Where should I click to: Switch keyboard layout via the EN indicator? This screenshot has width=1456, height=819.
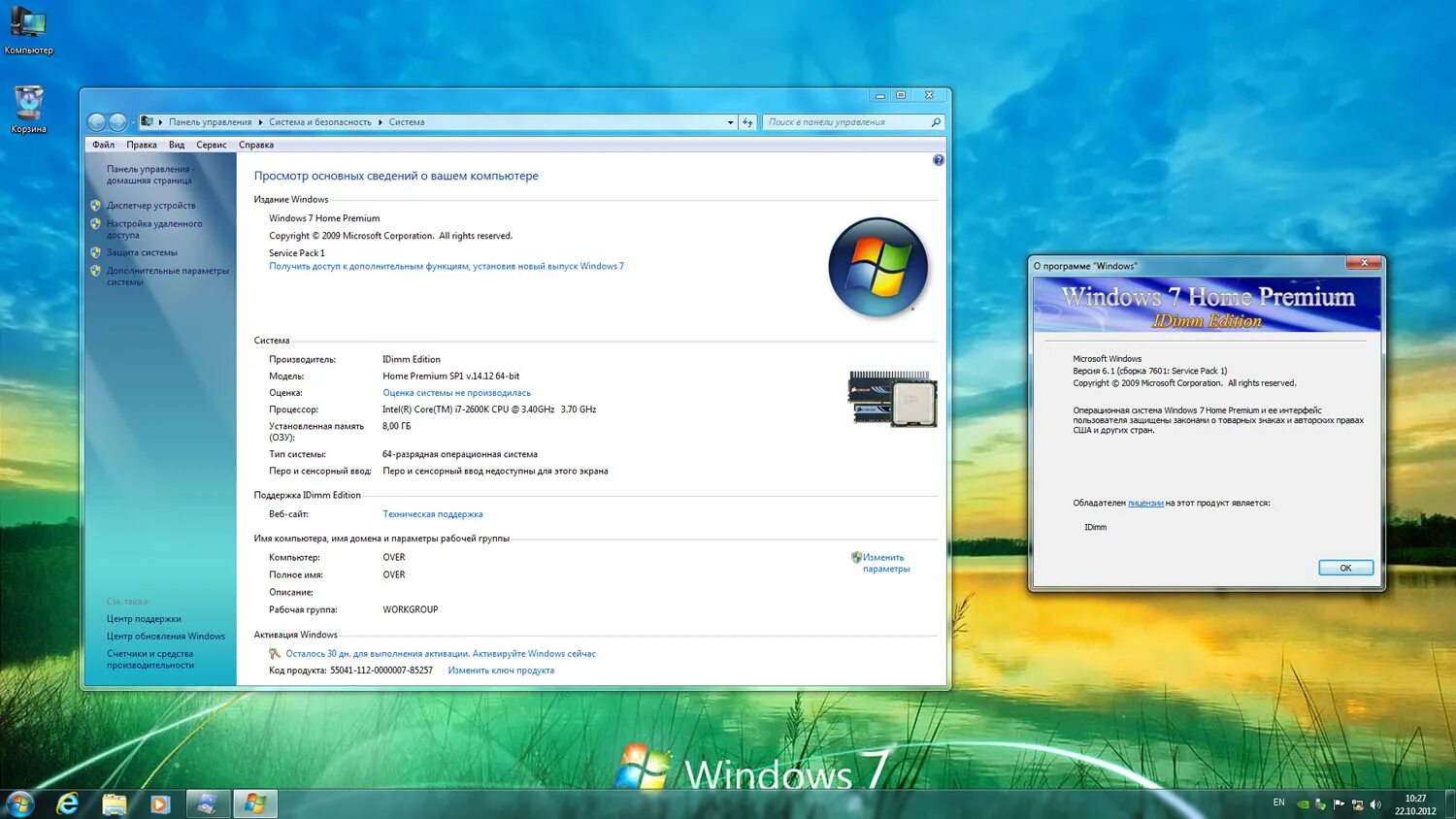click(1278, 803)
